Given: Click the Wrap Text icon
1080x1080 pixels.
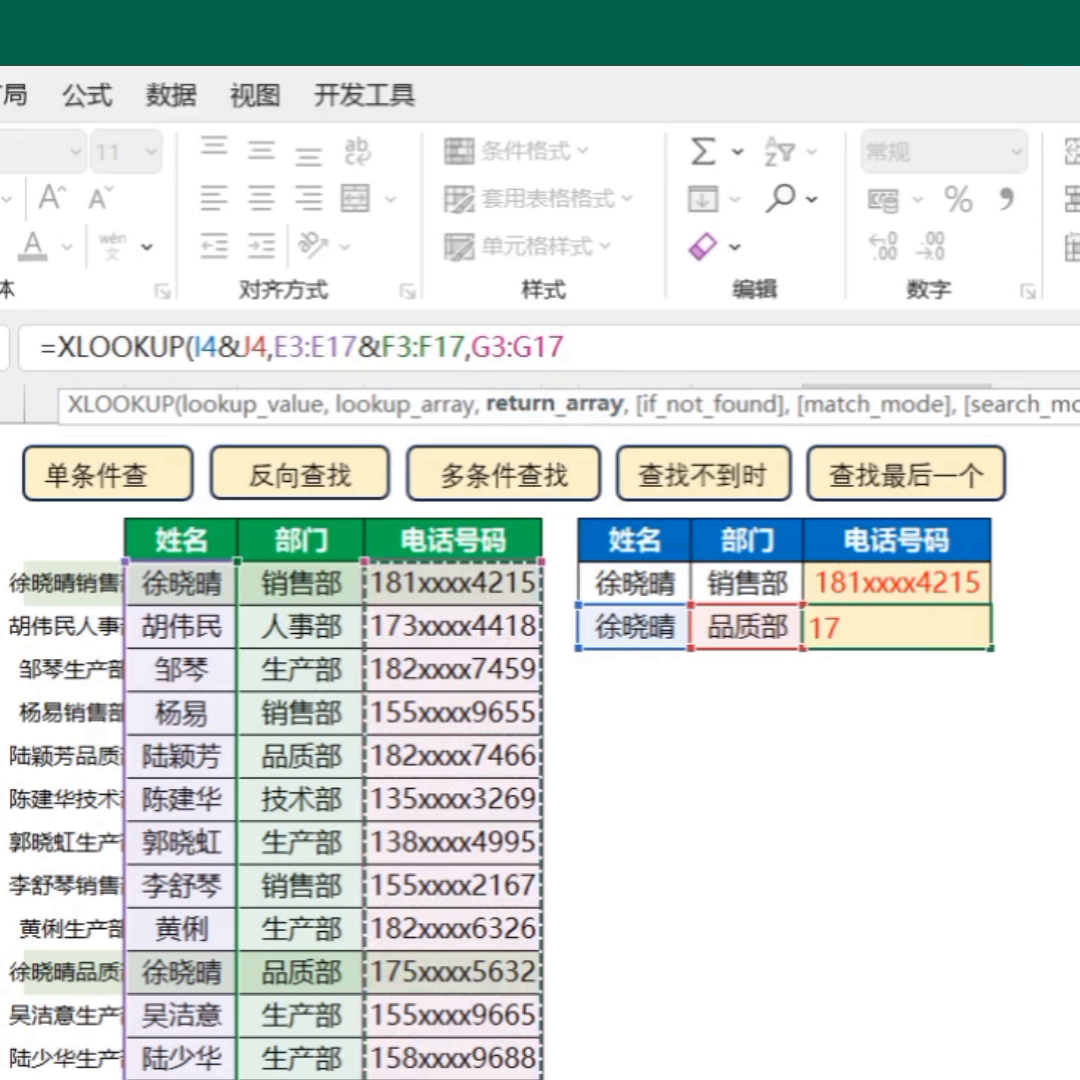Looking at the screenshot, I should (x=357, y=152).
